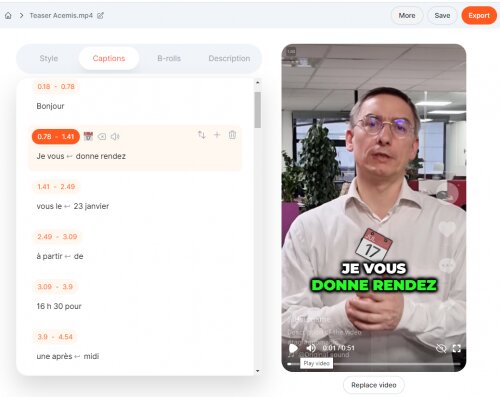The width and height of the screenshot is (500, 397).
Task: Add new caption with plus icon
Action: 217,135
